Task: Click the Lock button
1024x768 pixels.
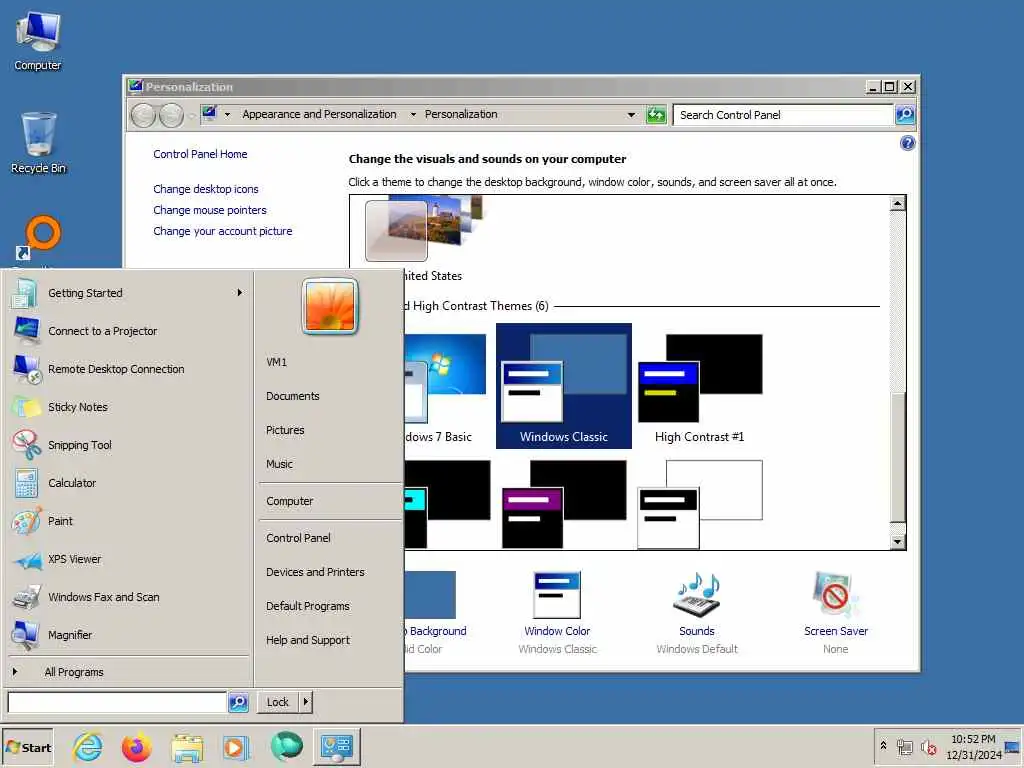Action: [x=278, y=702]
